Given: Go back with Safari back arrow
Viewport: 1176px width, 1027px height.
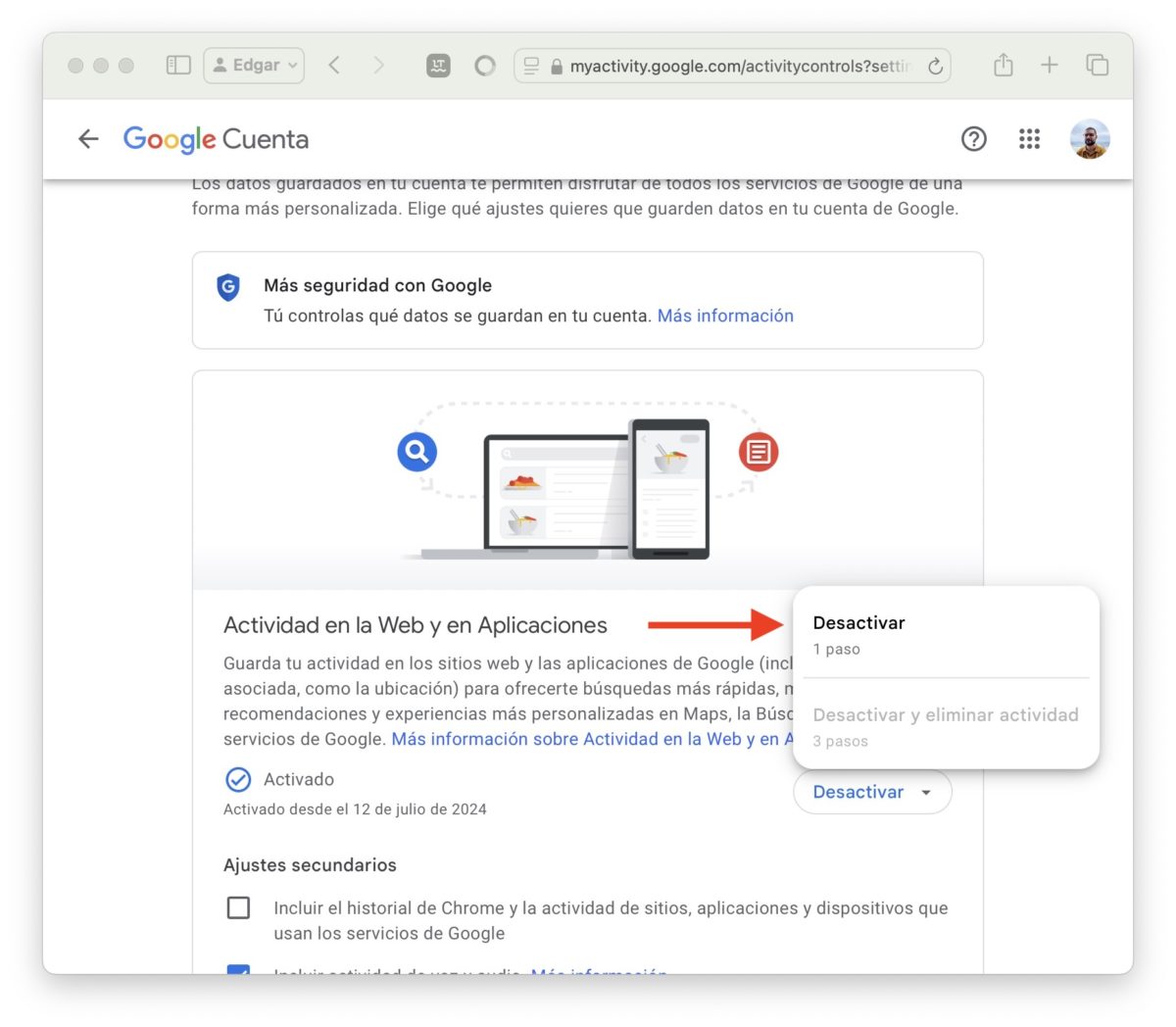Looking at the screenshot, I should [x=334, y=66].
